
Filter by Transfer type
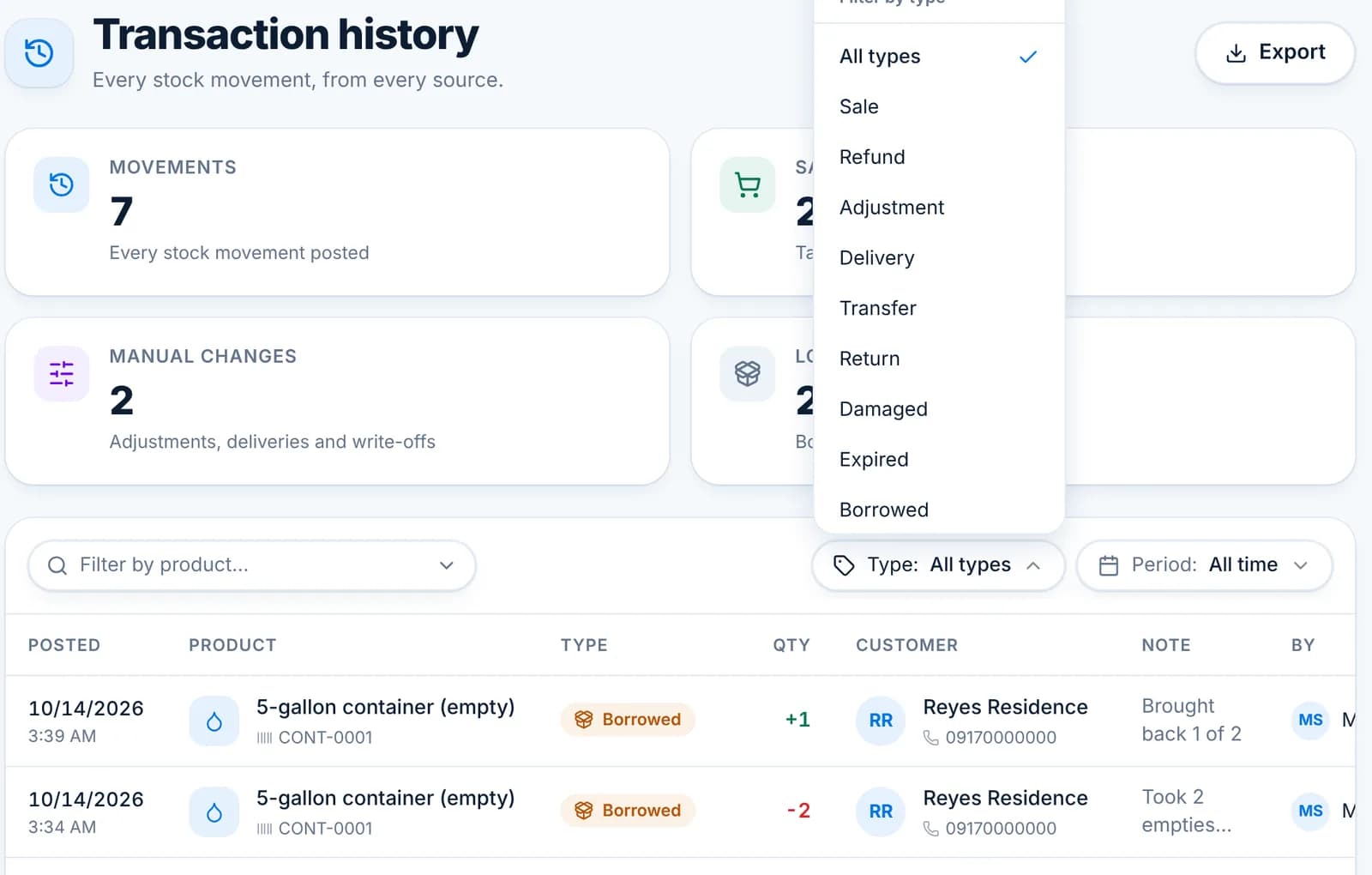point(939,308)
